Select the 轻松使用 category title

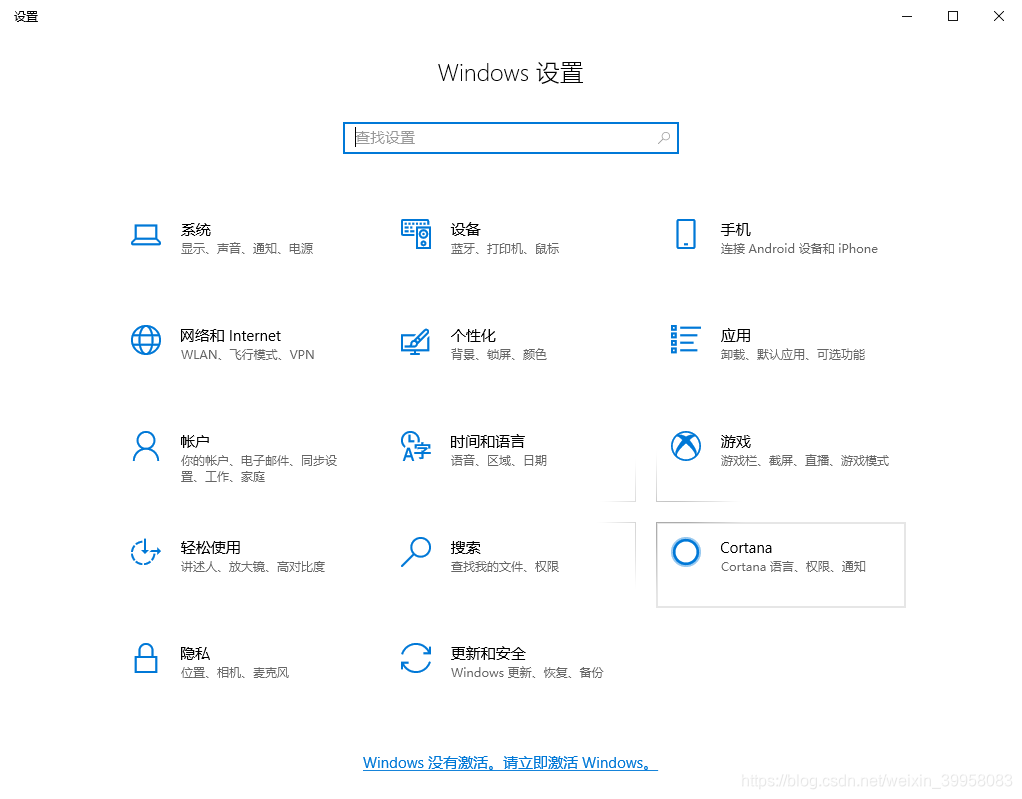click(211, 547)
